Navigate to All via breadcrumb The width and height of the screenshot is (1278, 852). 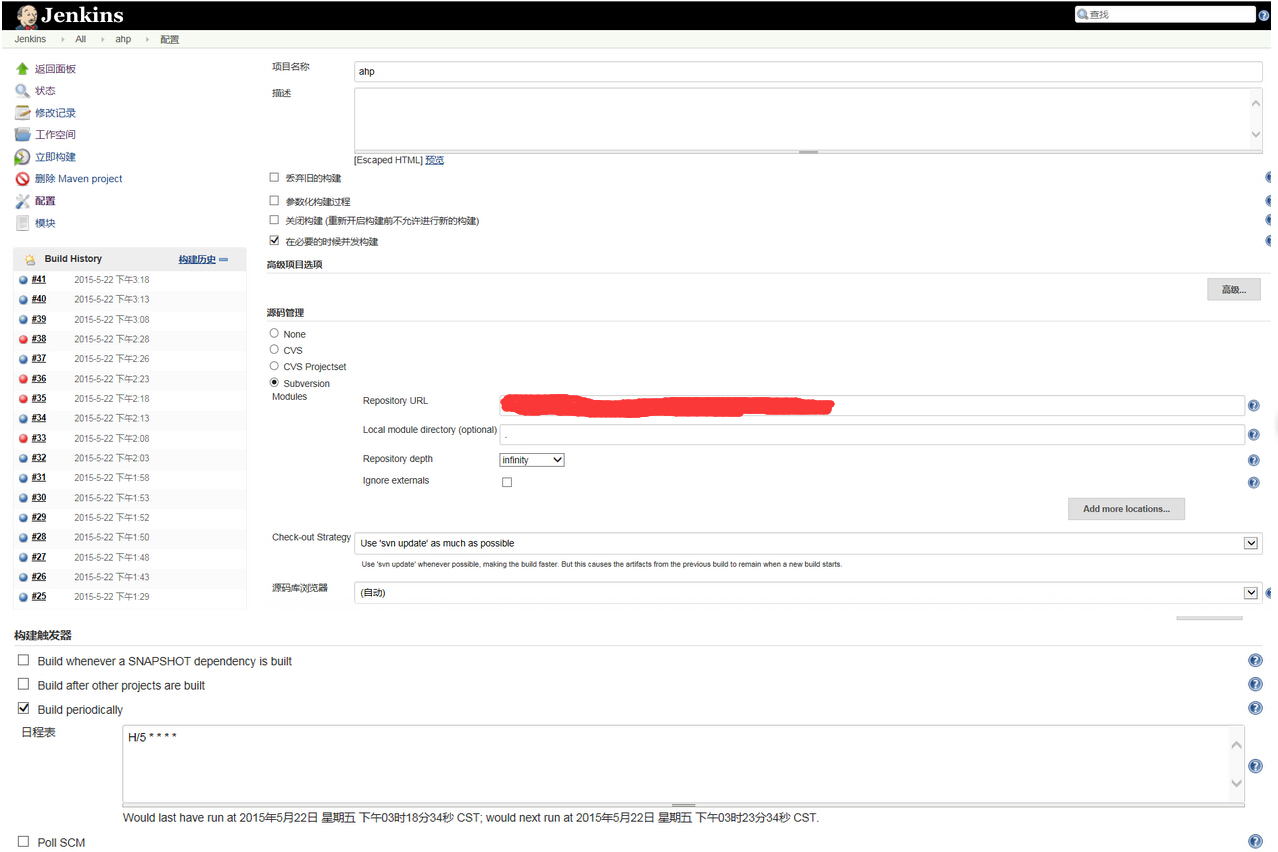tap(80, 39)
